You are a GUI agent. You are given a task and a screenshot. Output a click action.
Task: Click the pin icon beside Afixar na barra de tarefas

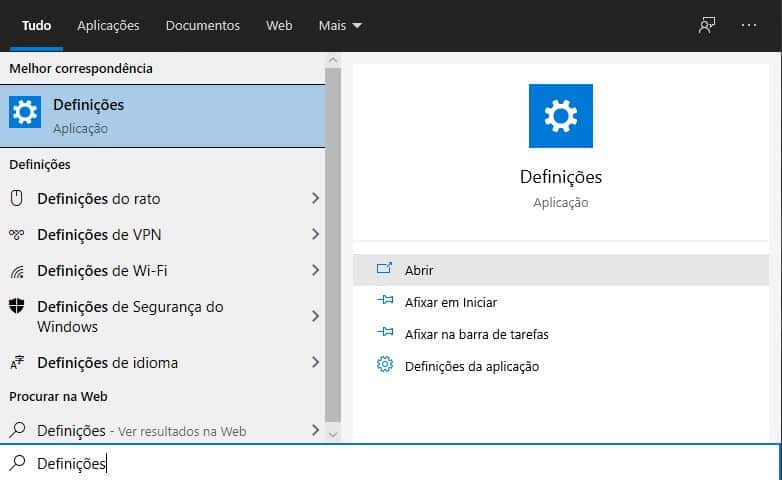[x=385, y=333]
